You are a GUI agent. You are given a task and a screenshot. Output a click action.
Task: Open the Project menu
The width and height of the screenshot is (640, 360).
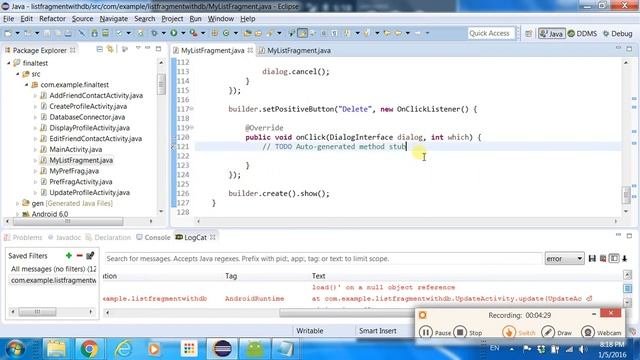172,19
